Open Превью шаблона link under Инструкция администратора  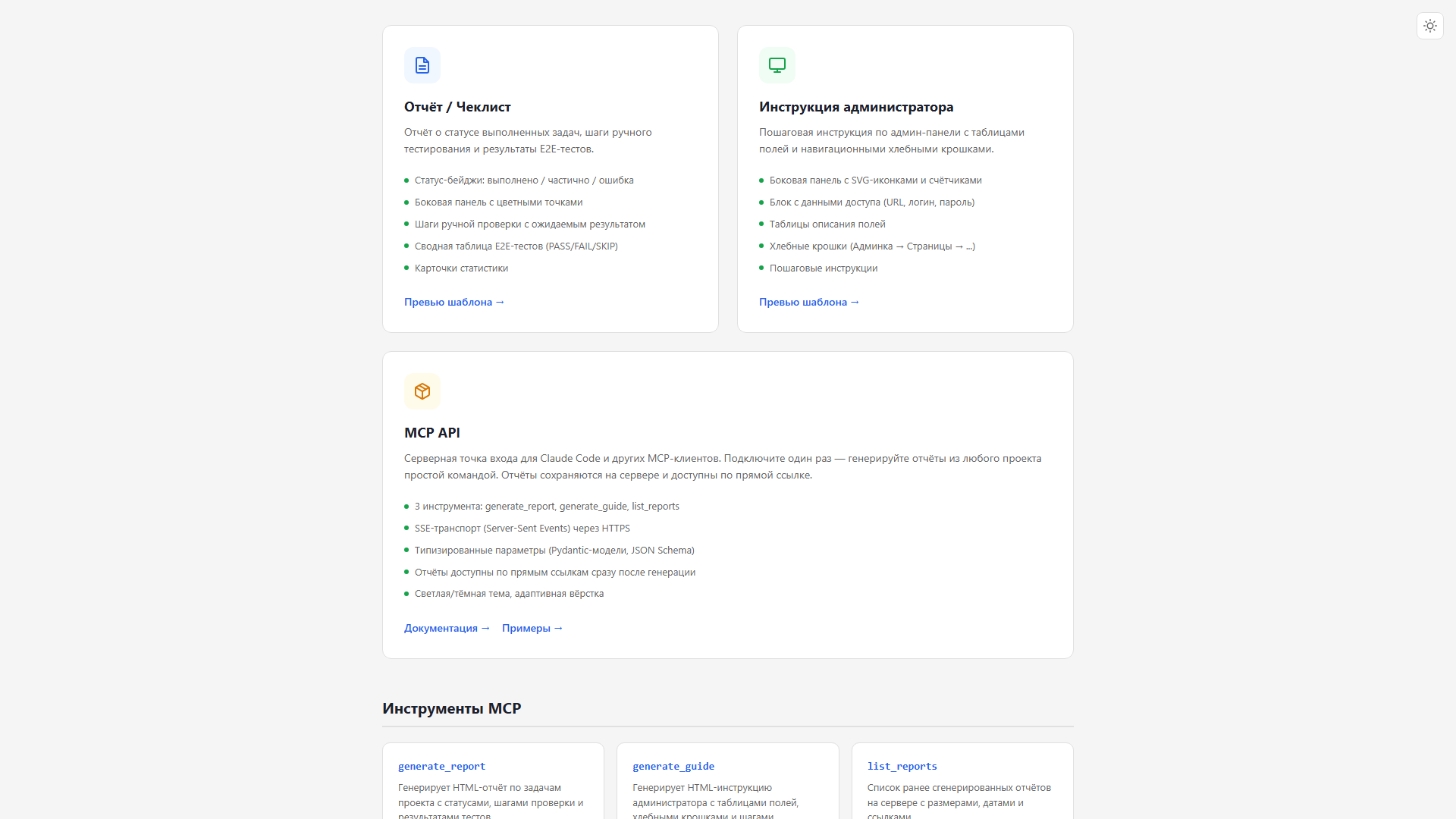click(x=808, y=302)
